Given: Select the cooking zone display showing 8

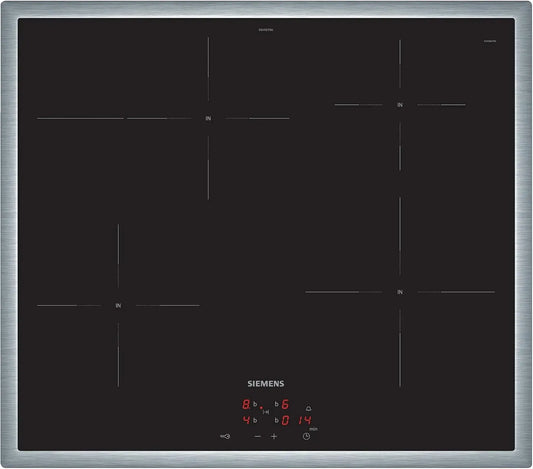Looking at the screenshot, I should (x=246, y=404).
